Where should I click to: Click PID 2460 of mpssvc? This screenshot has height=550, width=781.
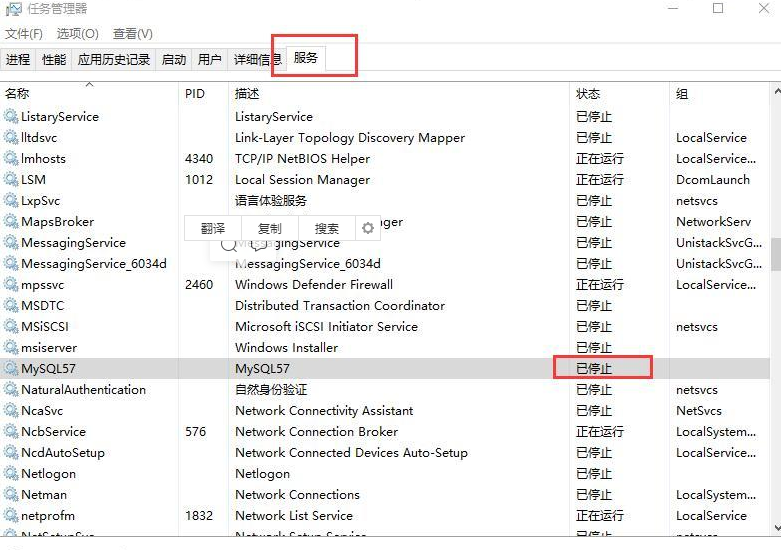tap(199, 284)
